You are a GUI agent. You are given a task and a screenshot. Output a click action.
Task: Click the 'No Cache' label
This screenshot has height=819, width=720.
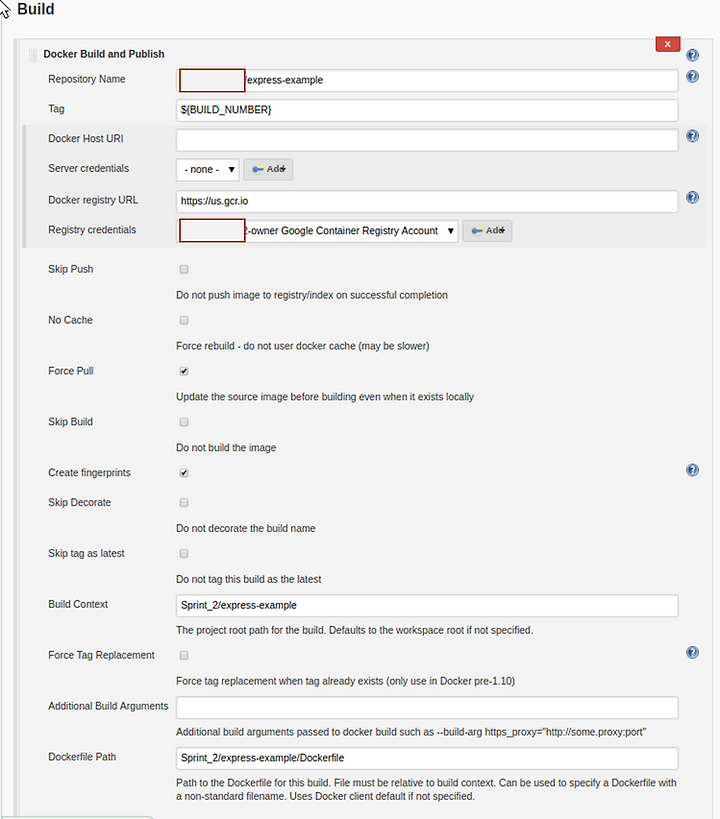coord(70,320)
